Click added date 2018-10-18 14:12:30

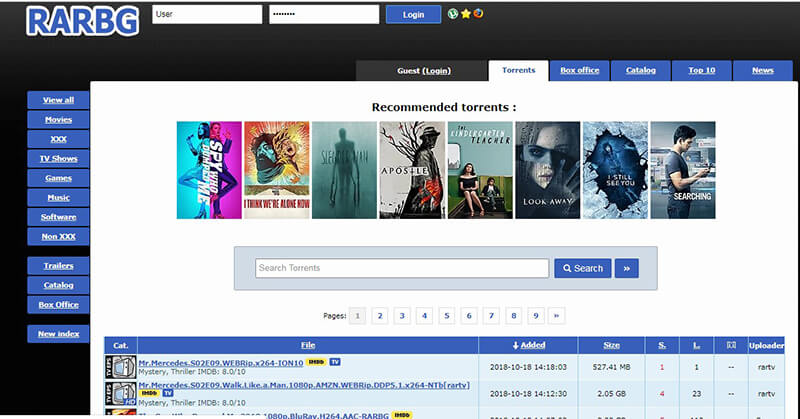pyautogui.click(x=528, y=393)
